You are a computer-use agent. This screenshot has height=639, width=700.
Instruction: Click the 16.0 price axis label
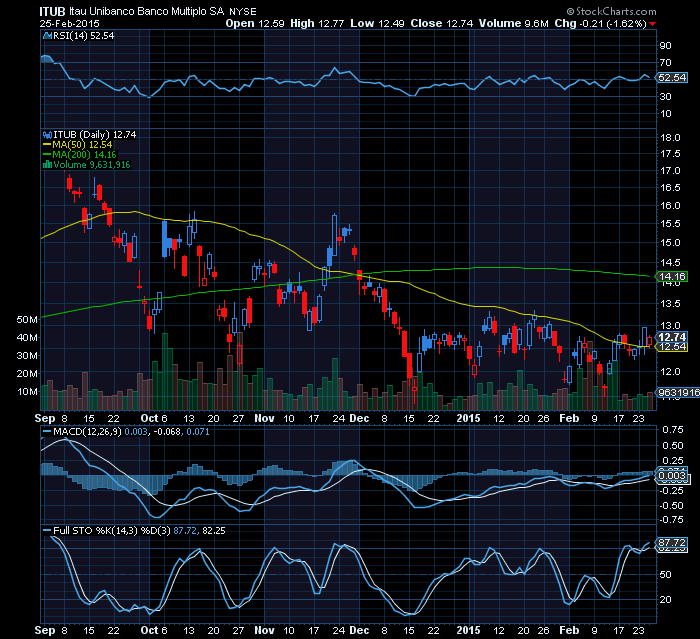[670, 205]
